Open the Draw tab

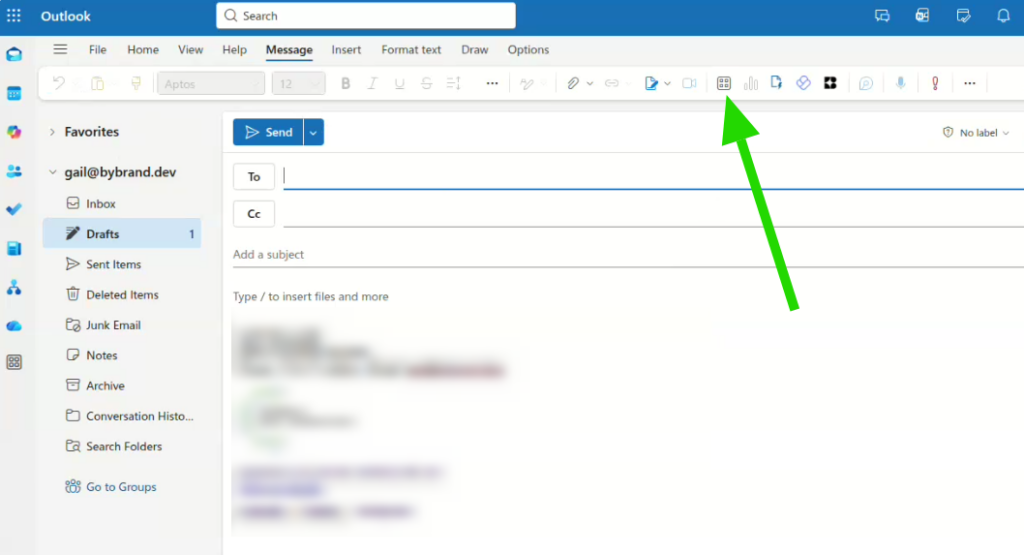point(475,50)
